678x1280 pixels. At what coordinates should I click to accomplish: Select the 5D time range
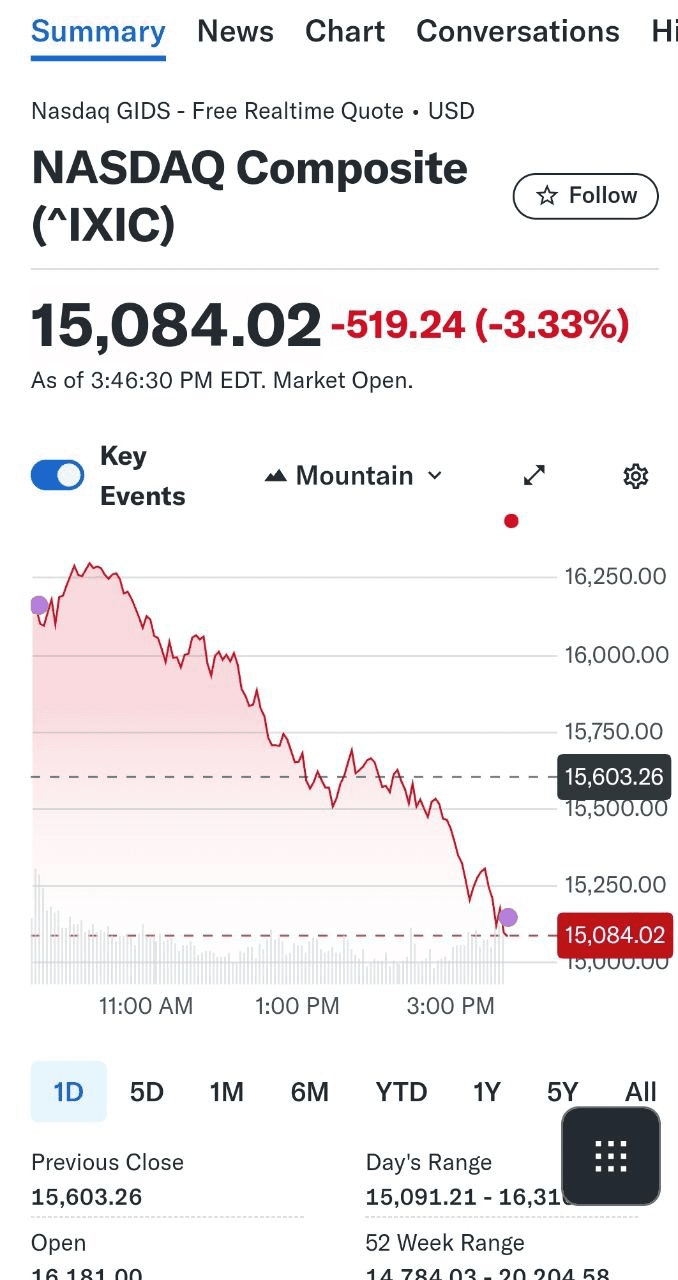click(146, 1092)
